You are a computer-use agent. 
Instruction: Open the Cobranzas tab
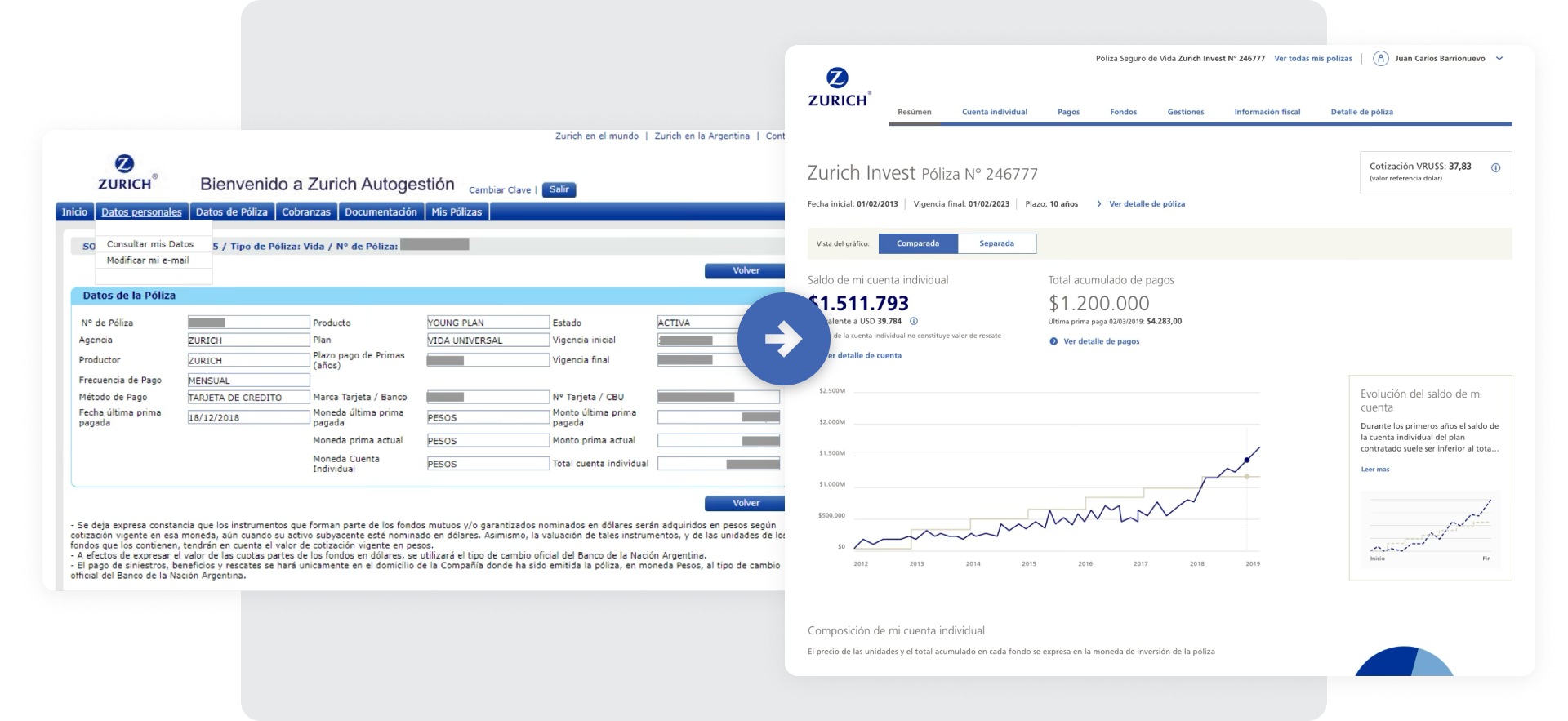click(x=306, y=212)
